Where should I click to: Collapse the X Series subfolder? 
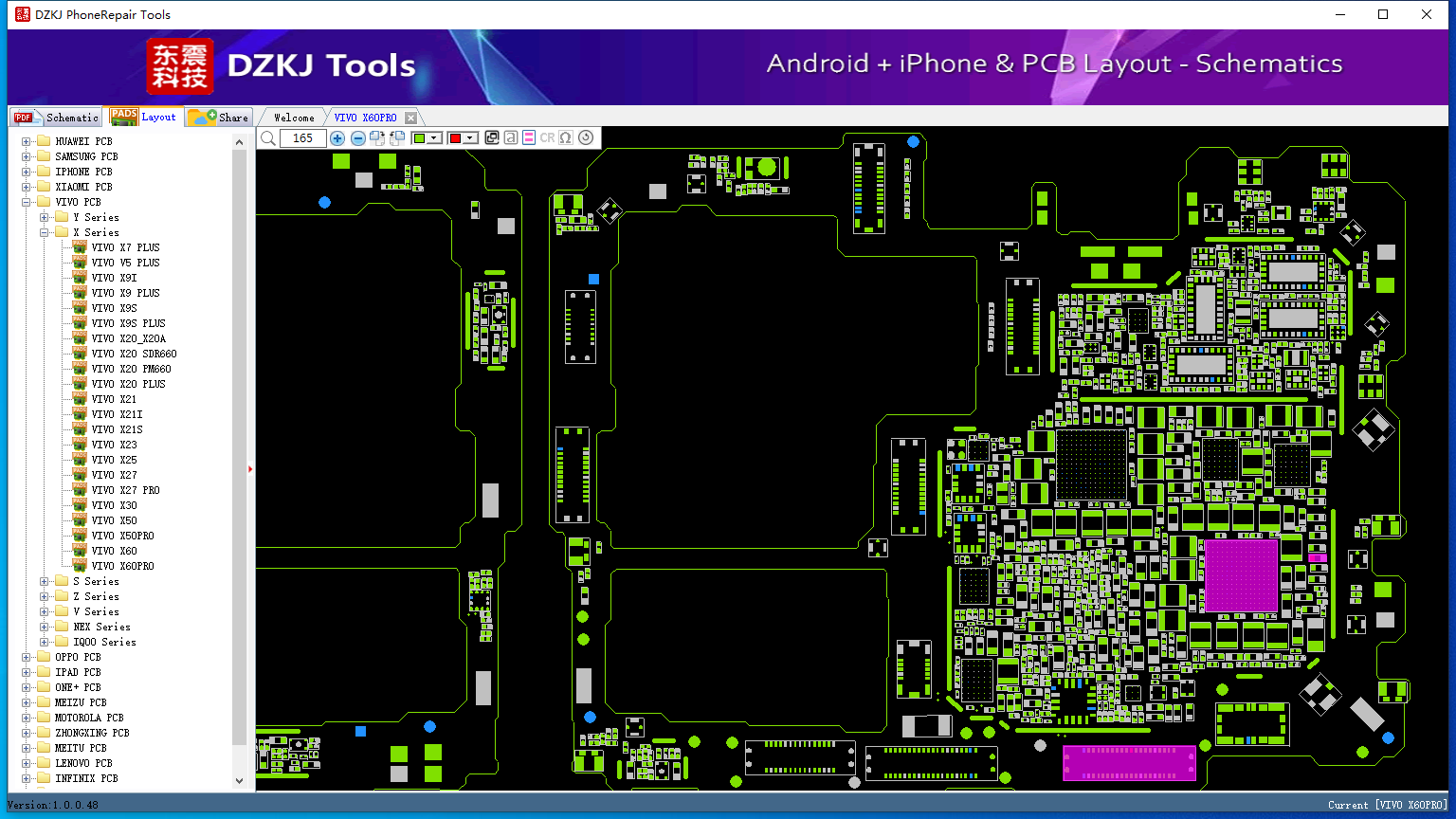(44, 232)
